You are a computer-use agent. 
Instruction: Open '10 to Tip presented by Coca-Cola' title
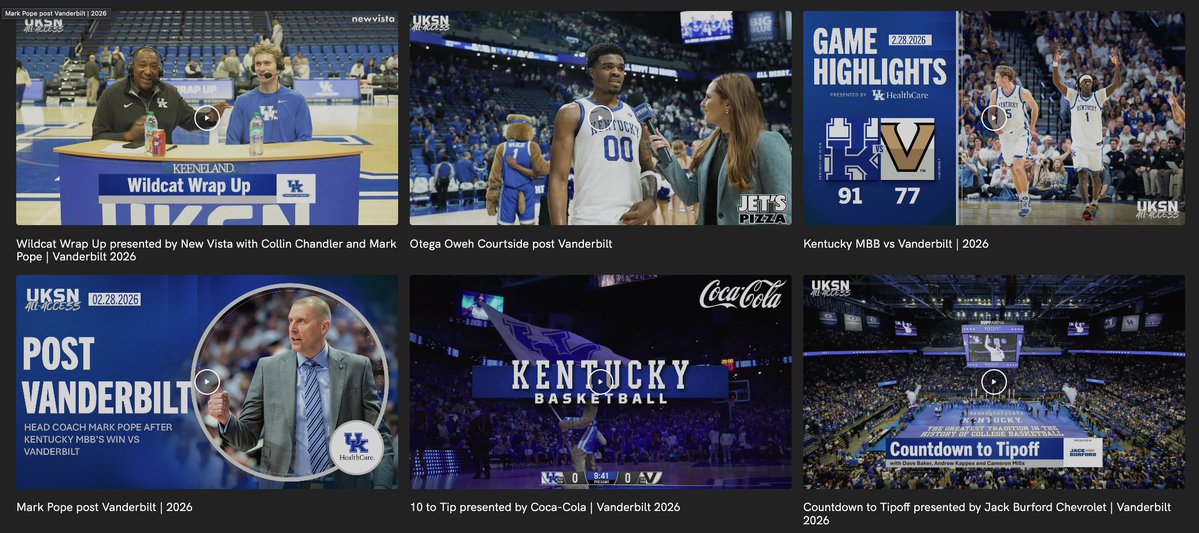pyautogui.click(x=544, y=507)
